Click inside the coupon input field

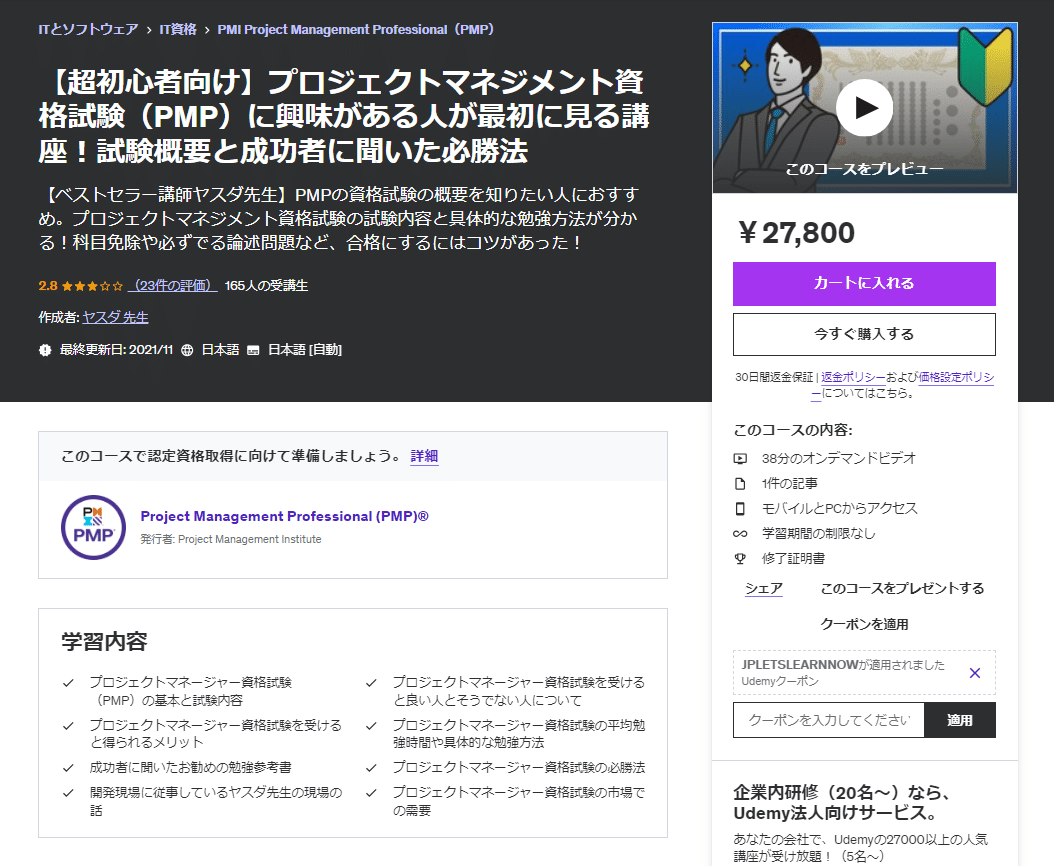pyautogui.click(x=828, y=720)
